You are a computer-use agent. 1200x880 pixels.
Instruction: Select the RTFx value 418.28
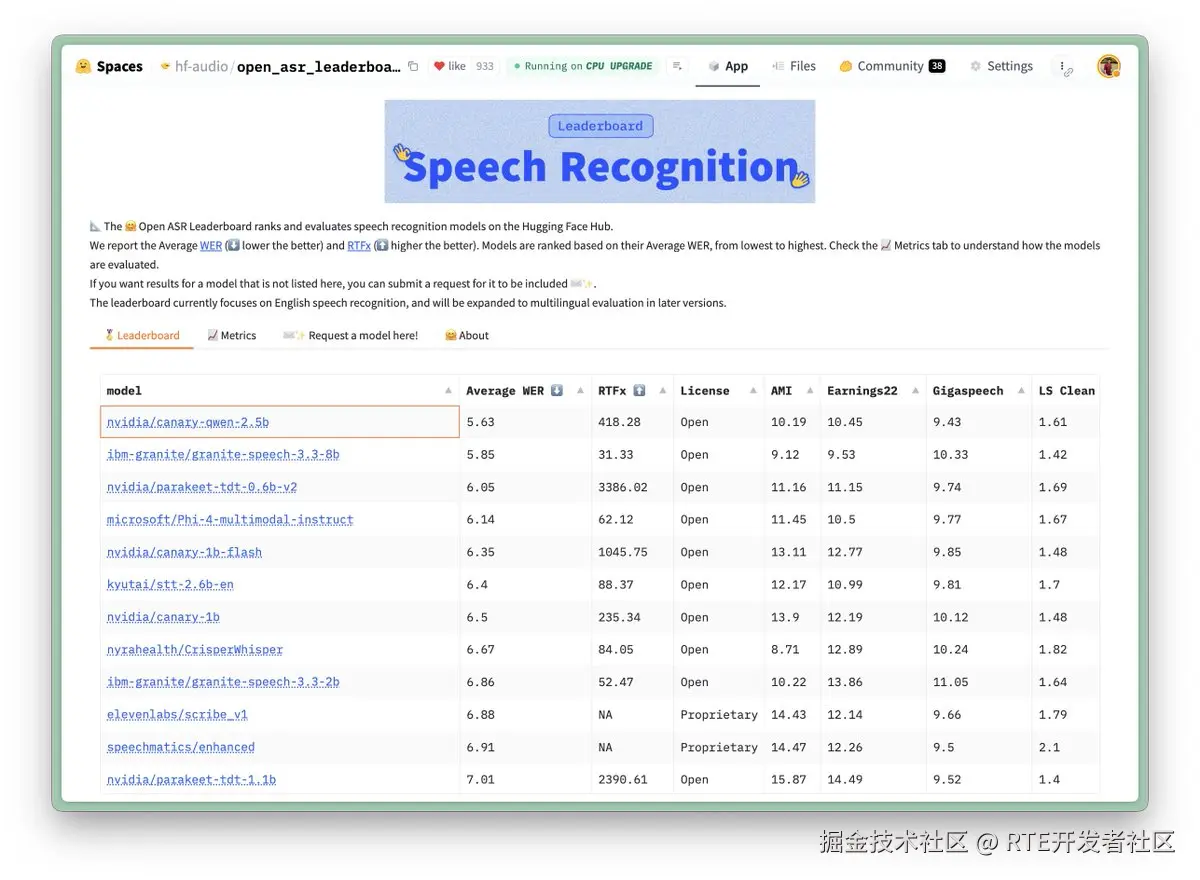click(x=619, y=422)
